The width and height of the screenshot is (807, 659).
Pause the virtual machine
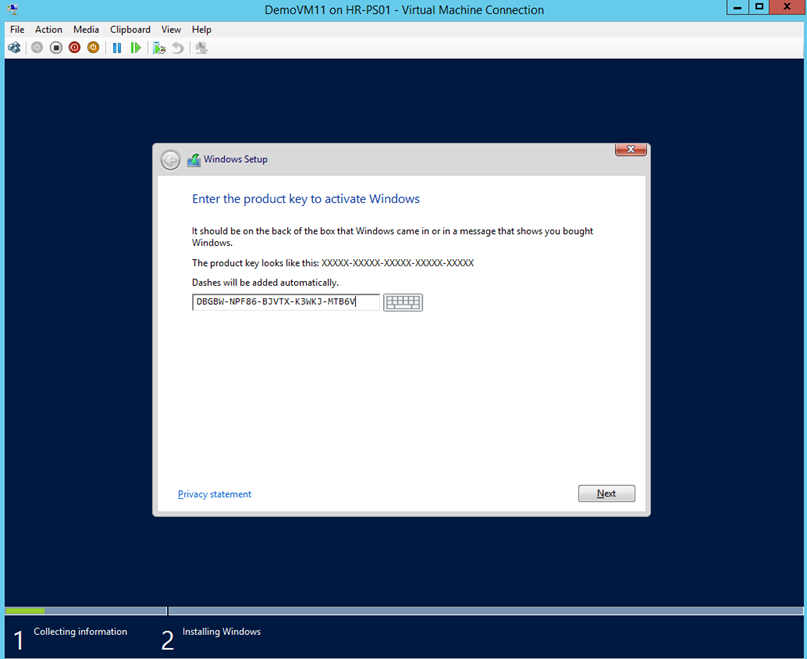click(117, 47)
